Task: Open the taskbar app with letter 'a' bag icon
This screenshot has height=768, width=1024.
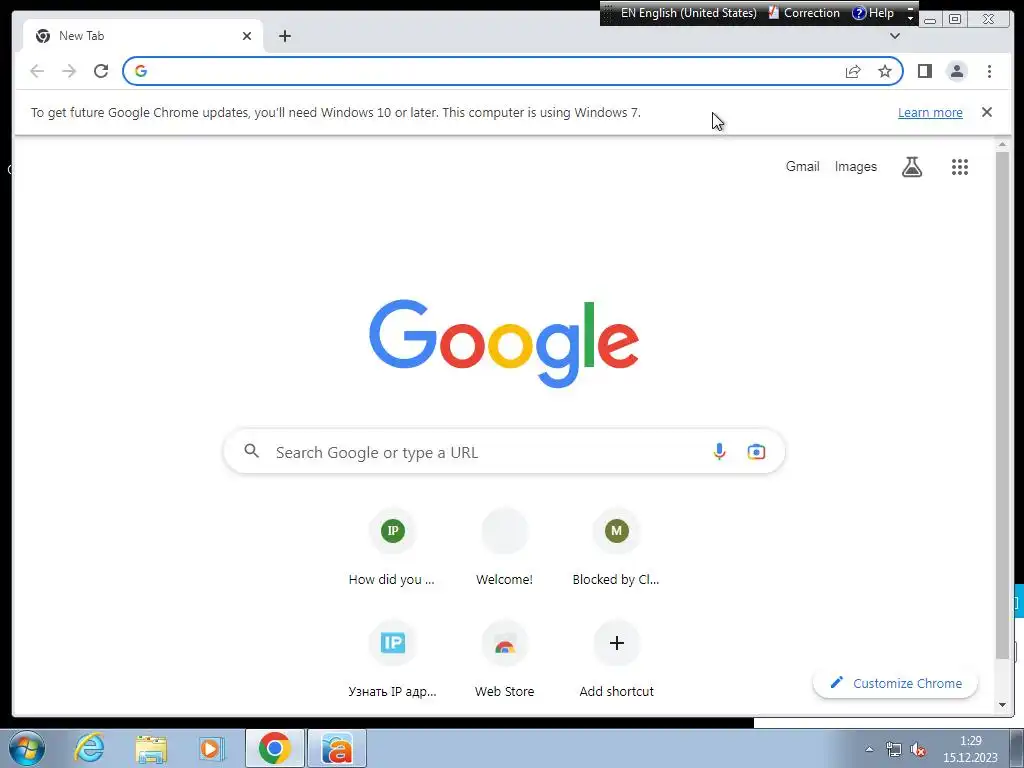Action: 337,748
